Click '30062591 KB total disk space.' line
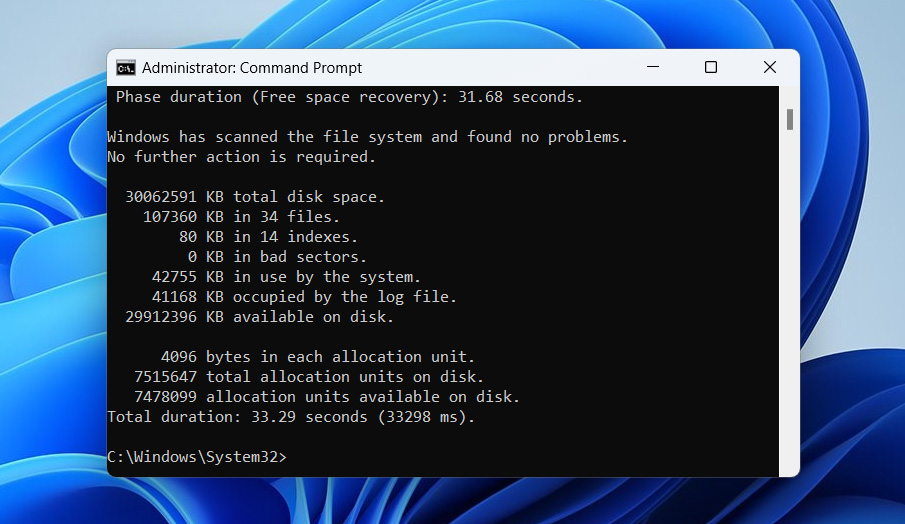Screen dimensions: 905x524 [x=255, y=197]
